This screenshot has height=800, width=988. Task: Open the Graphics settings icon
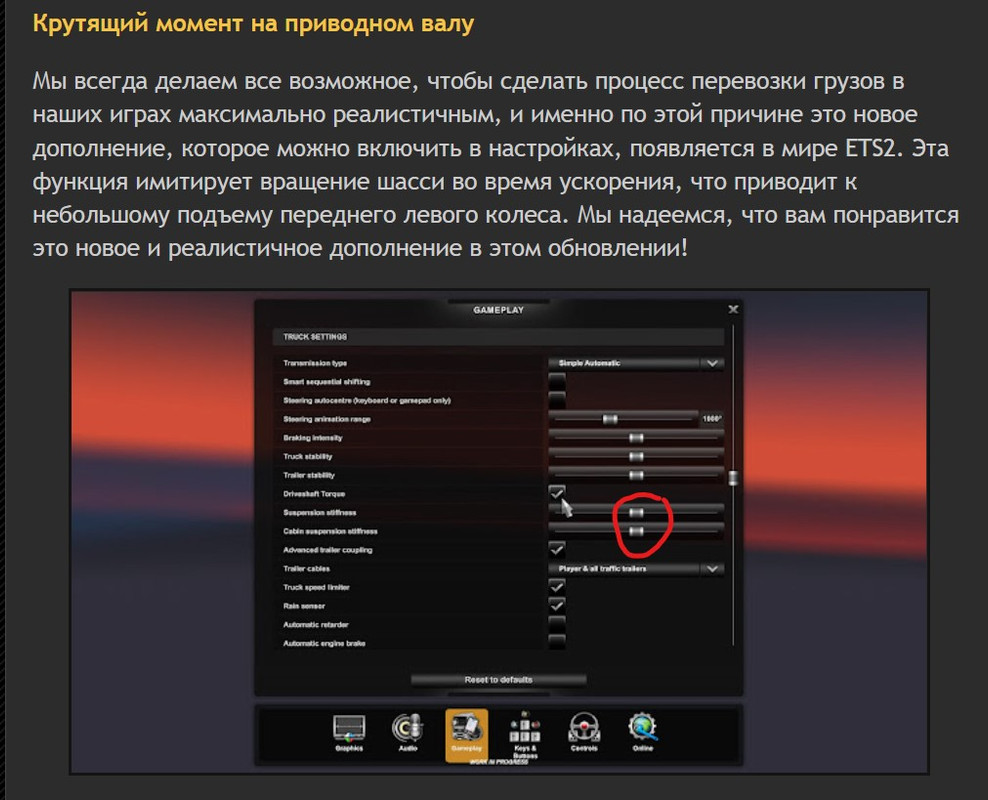point(349,732)
